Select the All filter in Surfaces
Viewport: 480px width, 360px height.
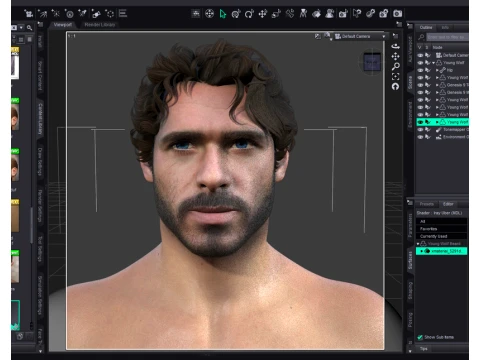pyautogui.click(x=442, y=221)
